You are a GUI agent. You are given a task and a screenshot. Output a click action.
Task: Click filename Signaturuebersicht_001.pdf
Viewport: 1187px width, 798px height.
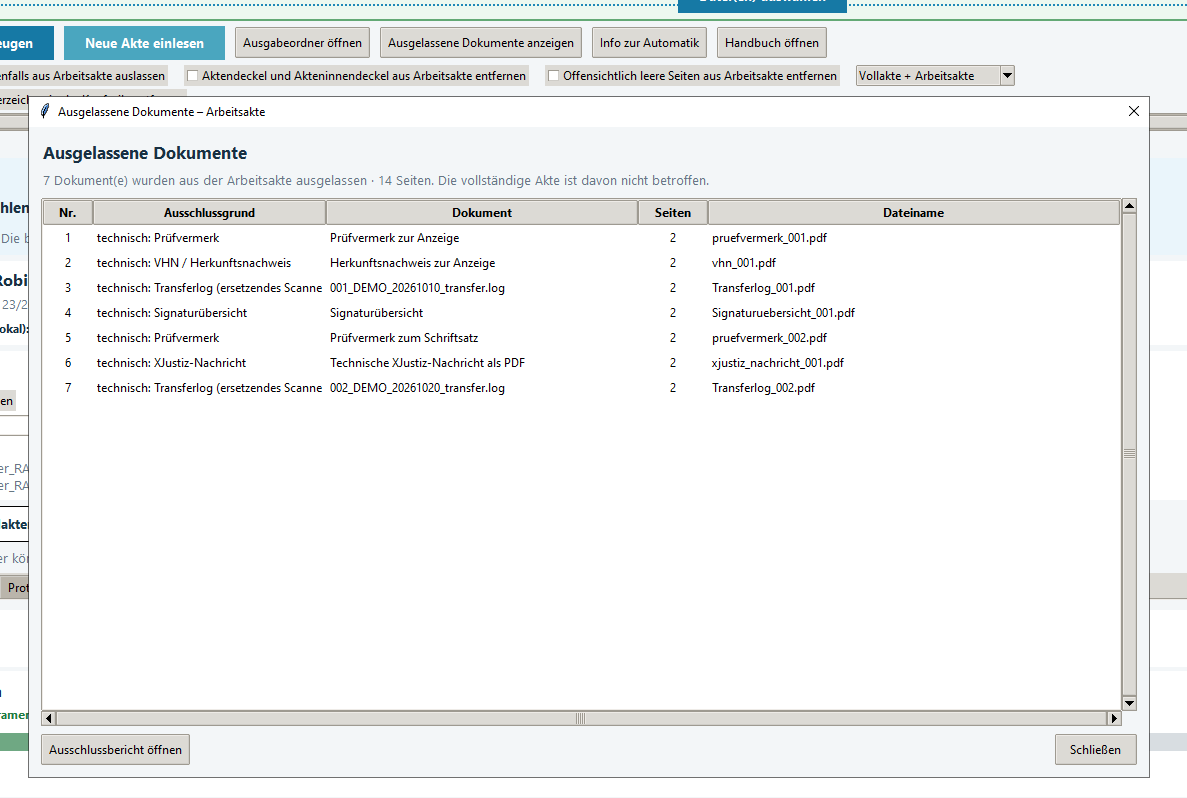coord(784,313)
